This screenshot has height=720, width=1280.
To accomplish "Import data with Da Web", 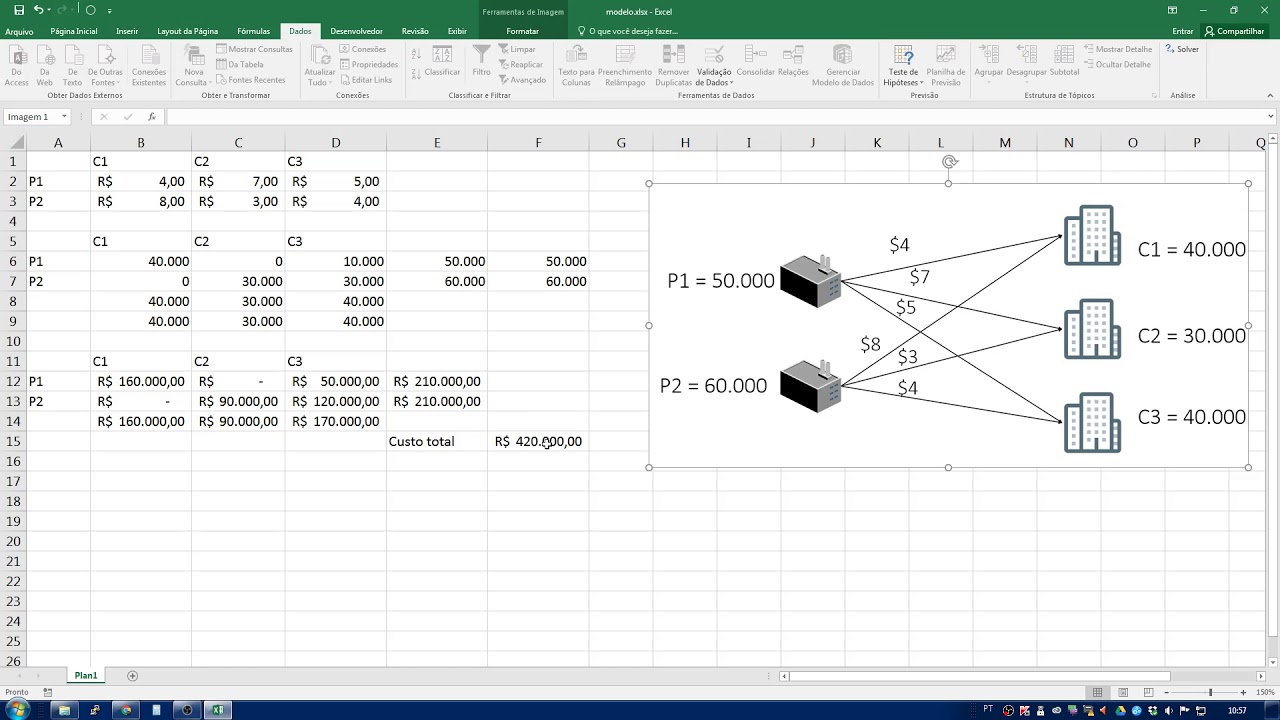I will pos(44,66).
